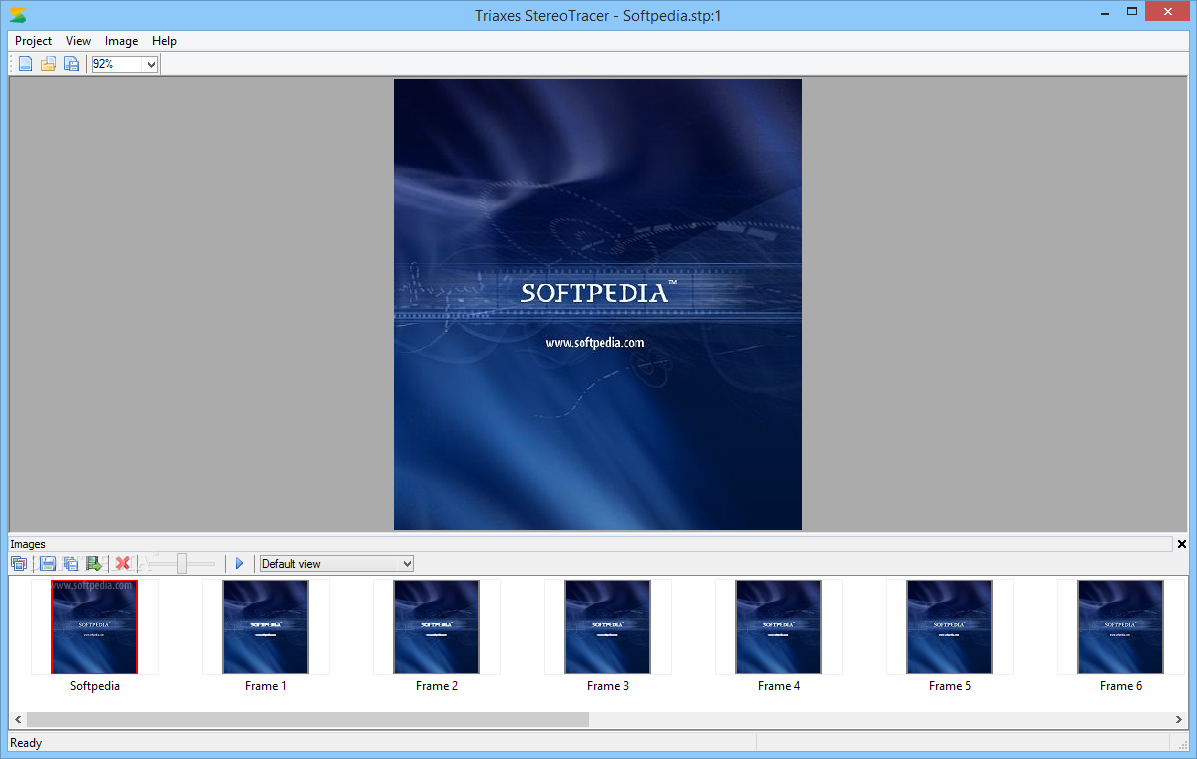Click the thumbnail strip right scroll arrow

coord(1179,719)
